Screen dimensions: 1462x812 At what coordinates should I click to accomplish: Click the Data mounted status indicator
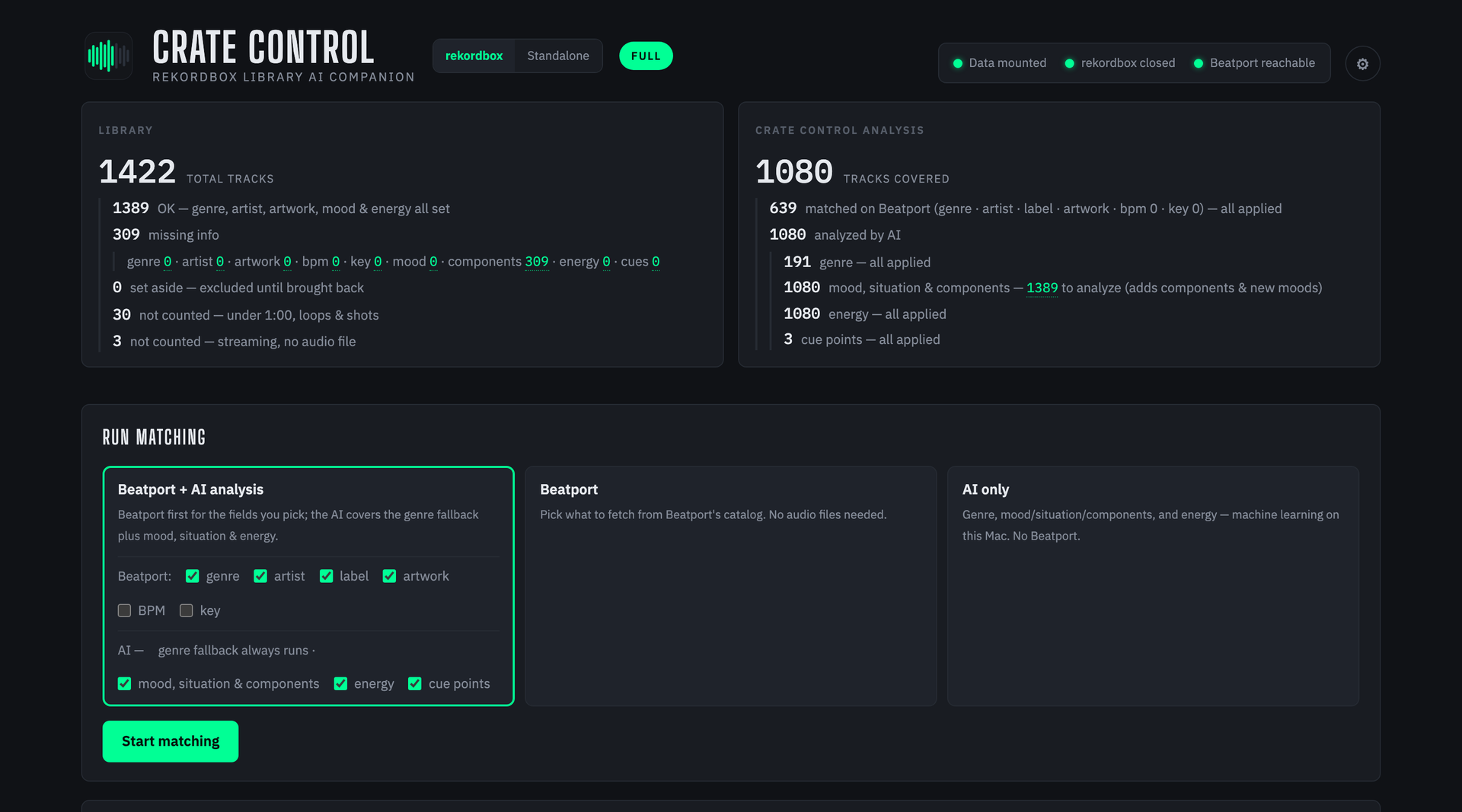pyautogui.click(x=999, y=63)
